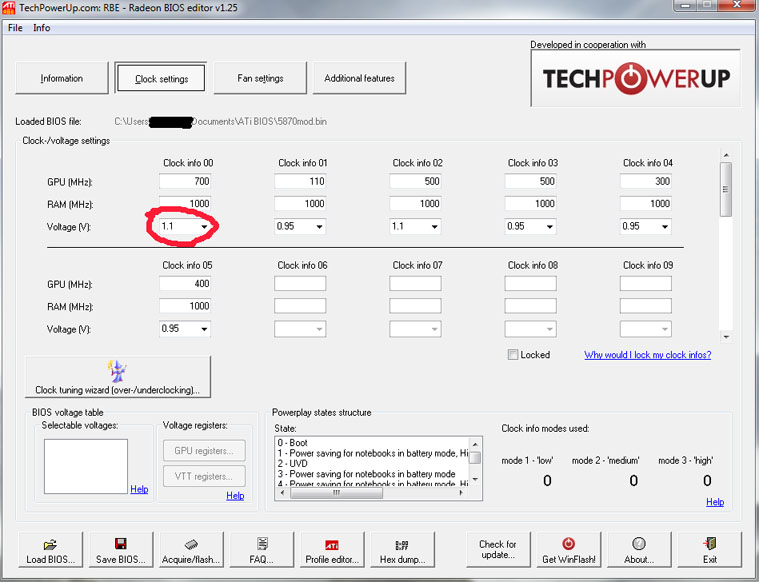The image size is (759, 582).
Task: Switch to Fan settings tab
Action: pos(260,78)
